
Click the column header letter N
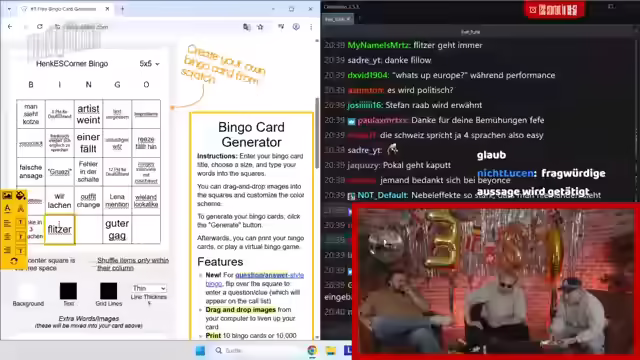pyautogui.click(x=88, y=85)
